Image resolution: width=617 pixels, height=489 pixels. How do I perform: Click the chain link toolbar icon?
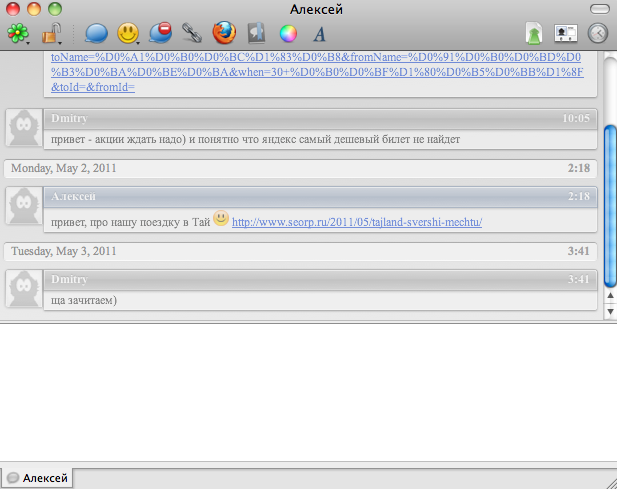[x=192, y=35]
